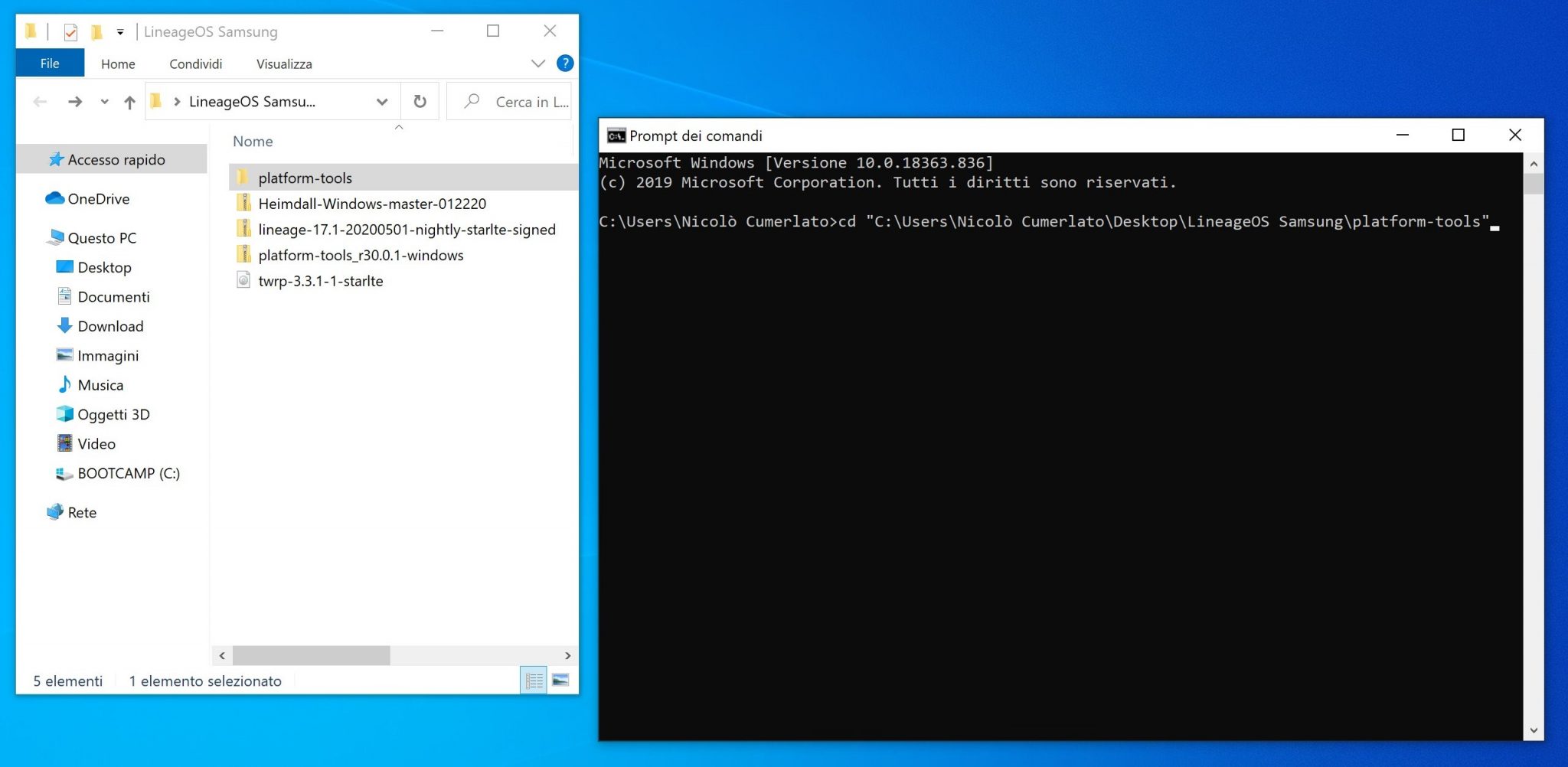
Task: Open Download in the navigation pane
Action: 110,326
